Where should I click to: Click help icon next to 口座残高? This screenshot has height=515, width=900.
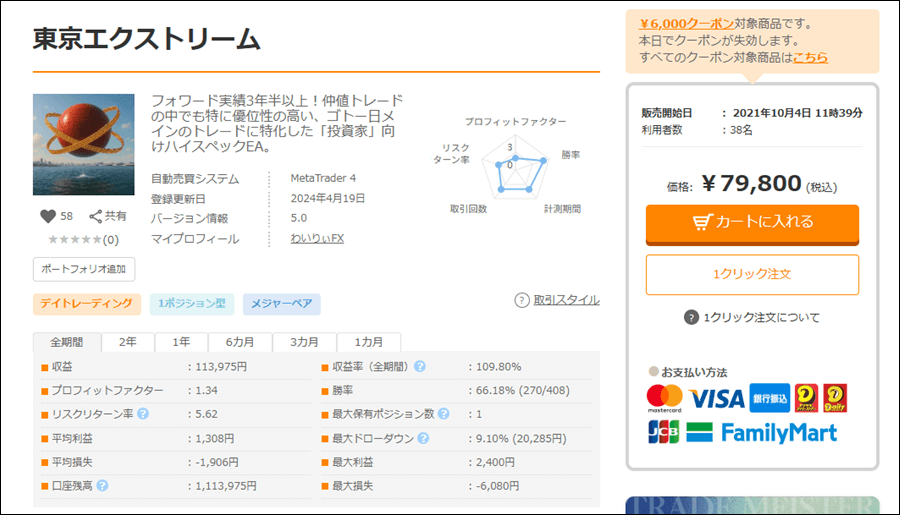103,486
